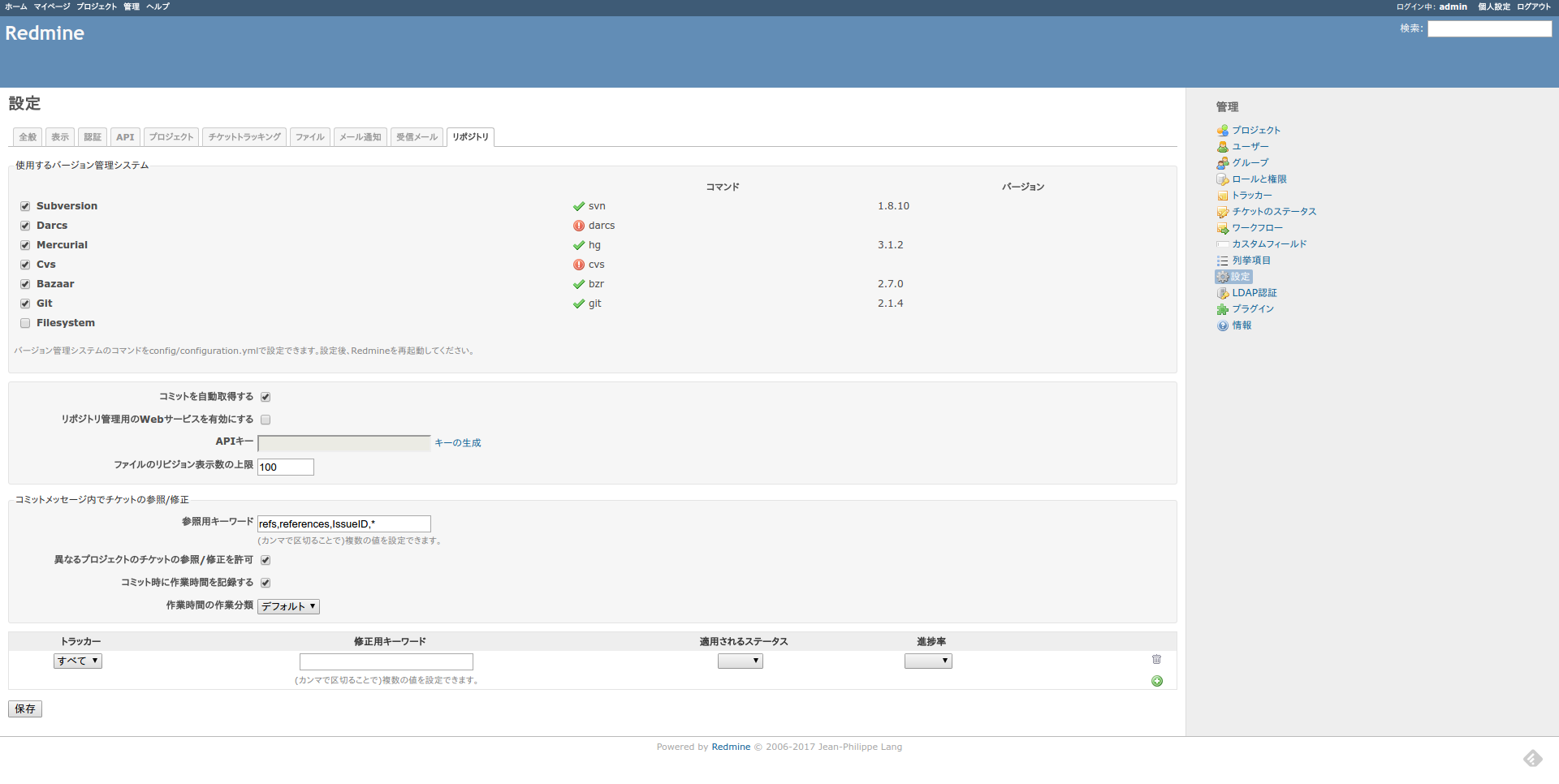Uncheck リポジトリ管理用のWebサービスを有効にする

click(266, 420)
